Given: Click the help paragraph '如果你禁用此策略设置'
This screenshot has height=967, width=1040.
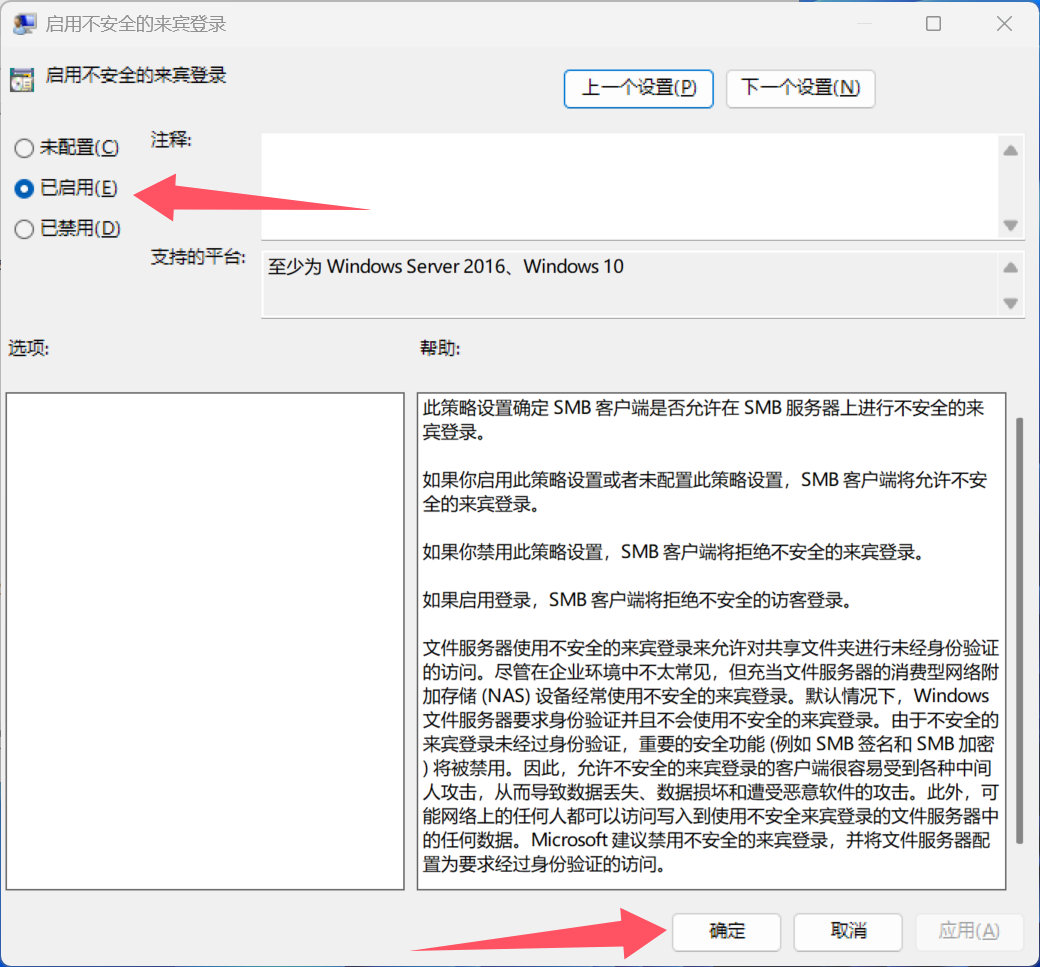Looking at the screenshot, I should pyautogui.click(x=673, y=552).
